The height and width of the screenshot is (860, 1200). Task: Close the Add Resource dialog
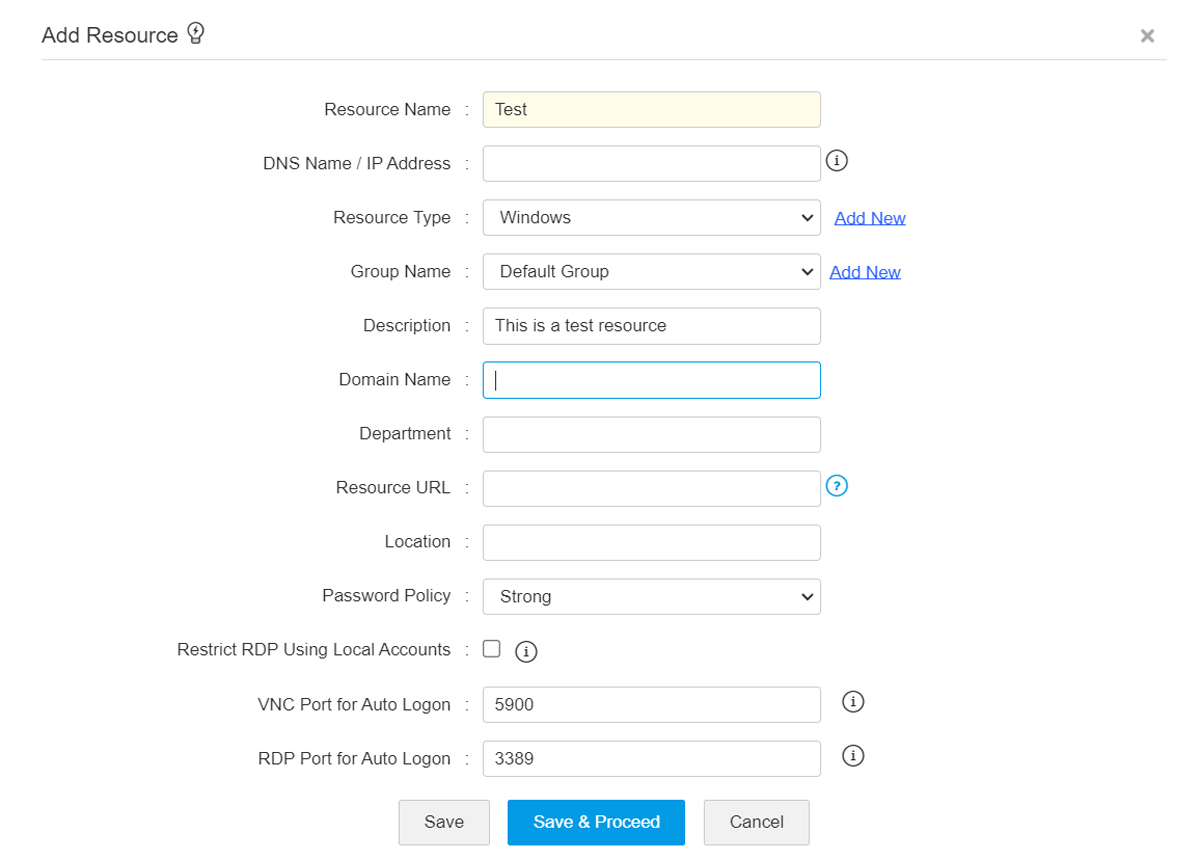pyautogui.click(x=1147, y=35)
